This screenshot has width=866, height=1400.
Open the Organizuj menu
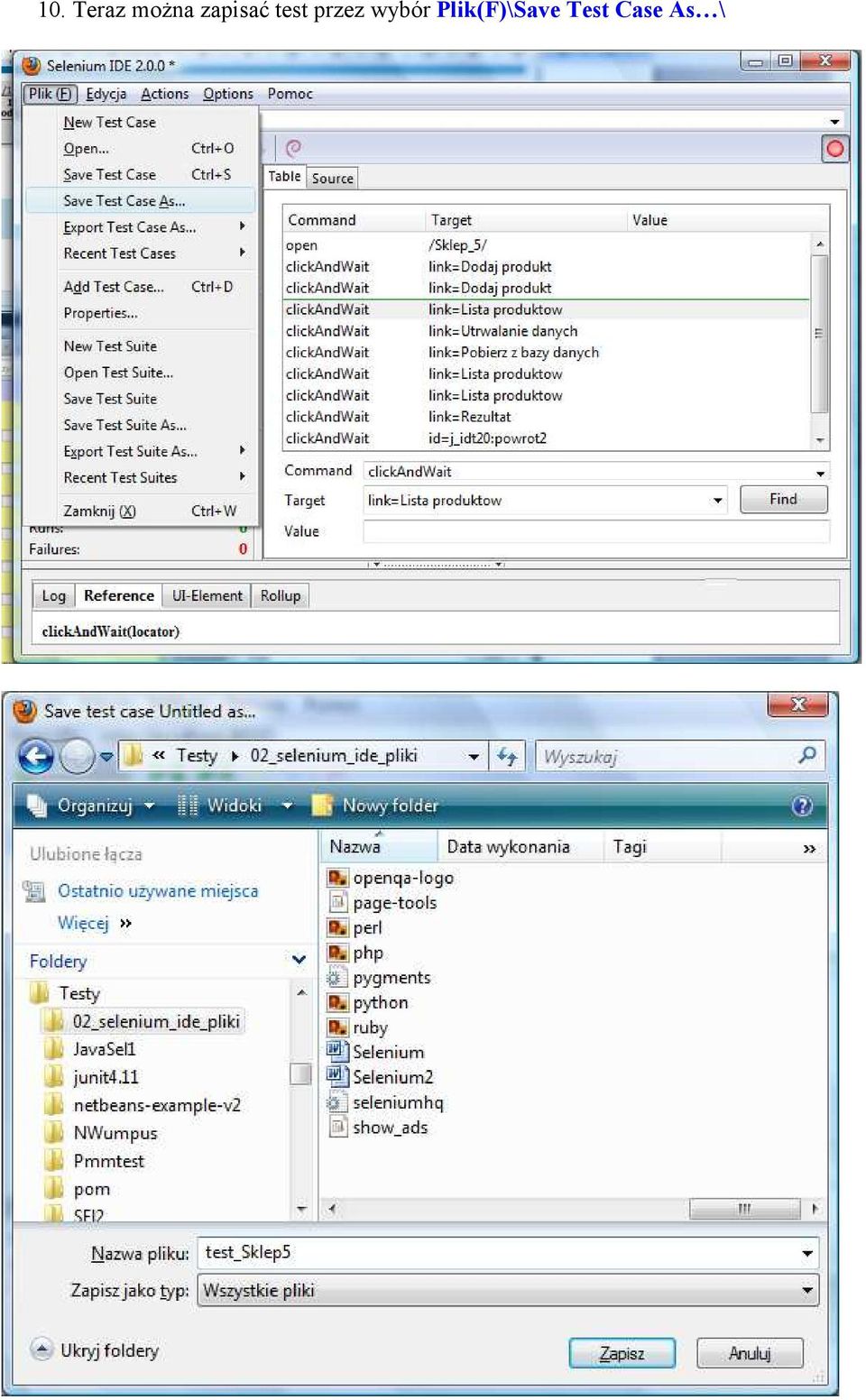pos(92,806)
